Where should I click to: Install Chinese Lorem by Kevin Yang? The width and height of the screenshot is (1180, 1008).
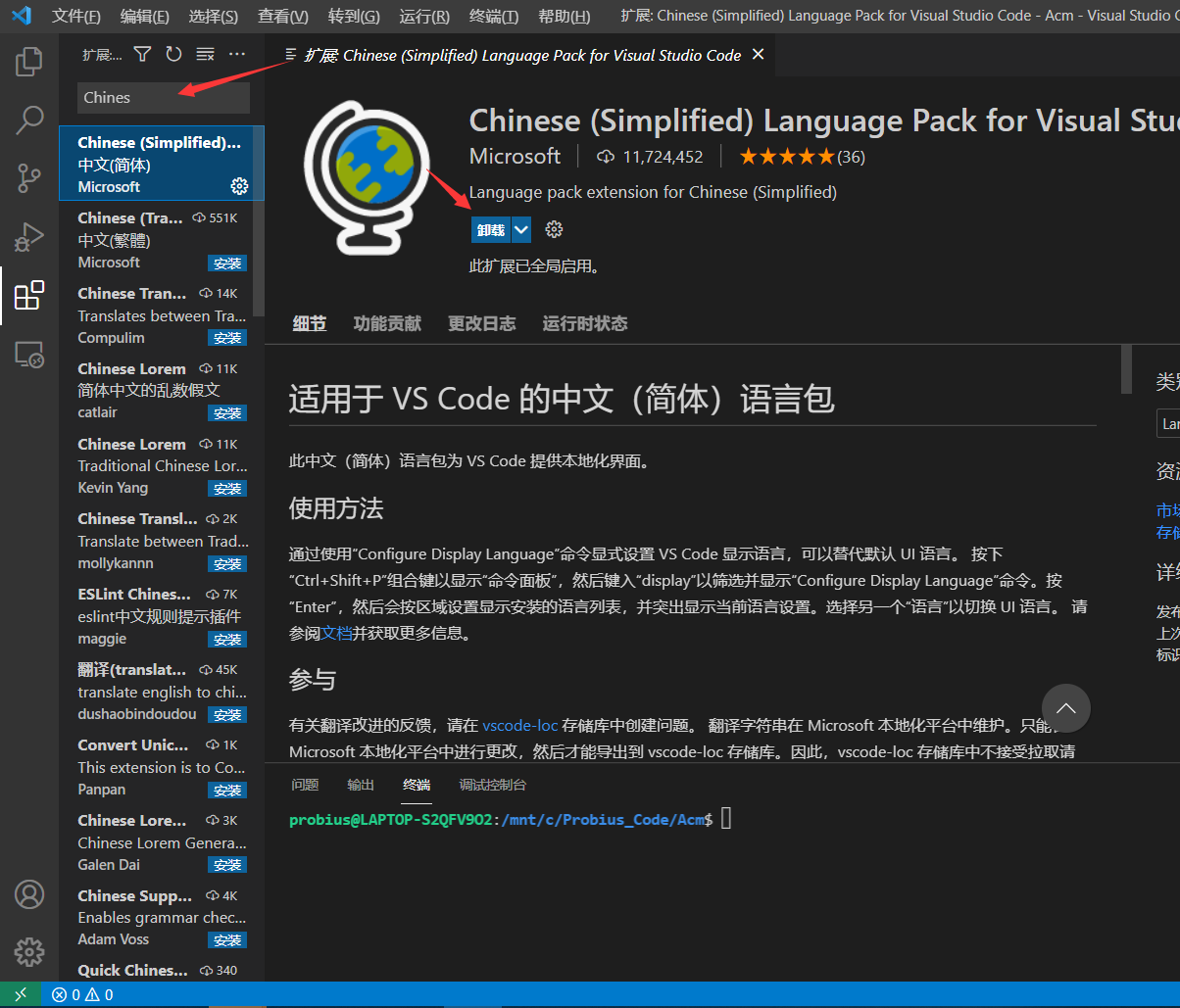[x=227, y=489]
